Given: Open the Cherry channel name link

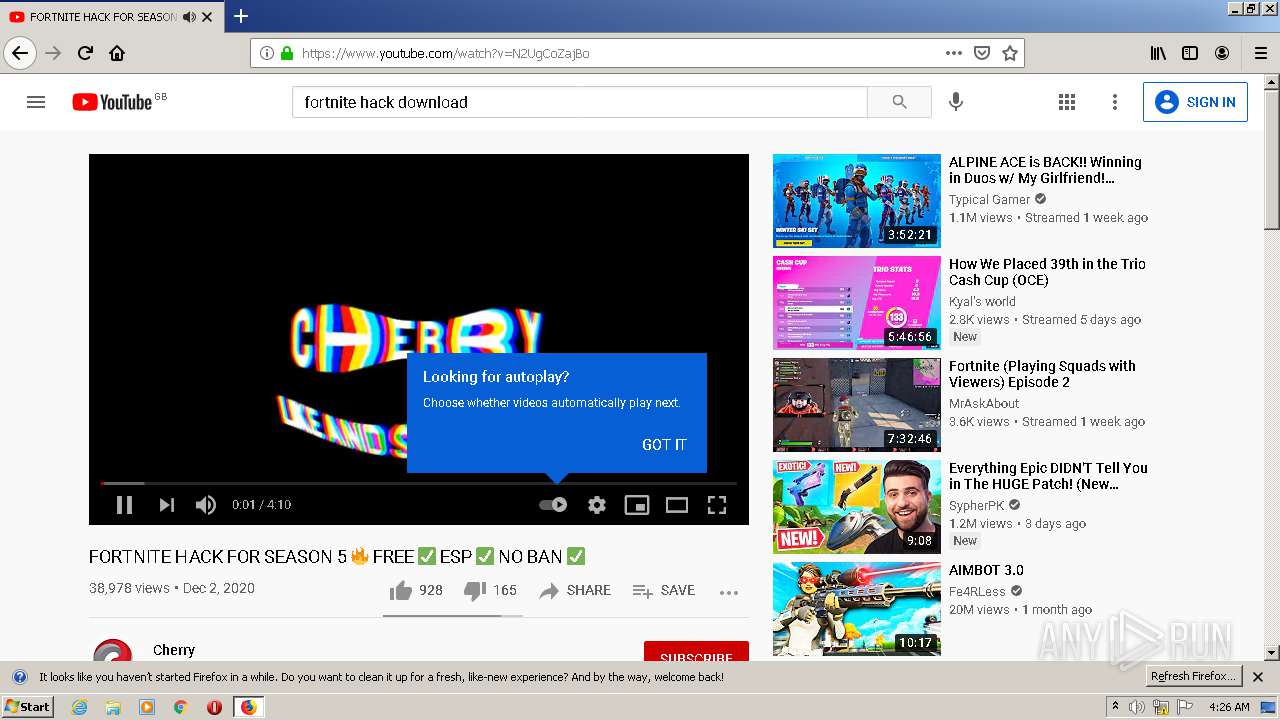Looking at the screenshot, I should pos(174,650).
